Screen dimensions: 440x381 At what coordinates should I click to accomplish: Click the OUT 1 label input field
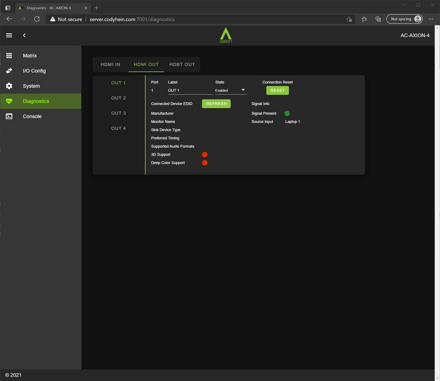point(190,90)
